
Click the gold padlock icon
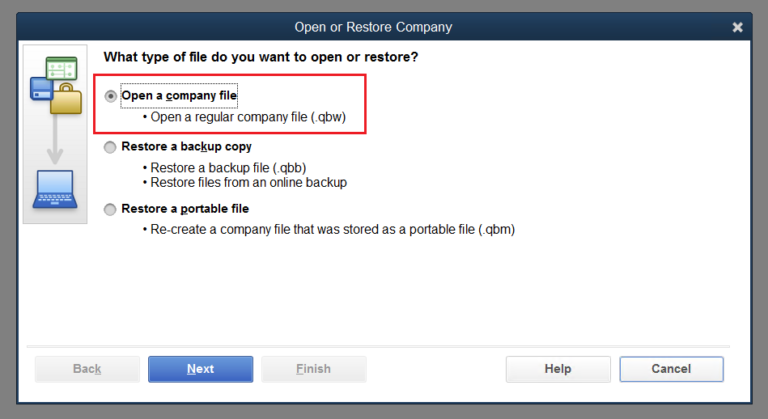coord(66,98)
